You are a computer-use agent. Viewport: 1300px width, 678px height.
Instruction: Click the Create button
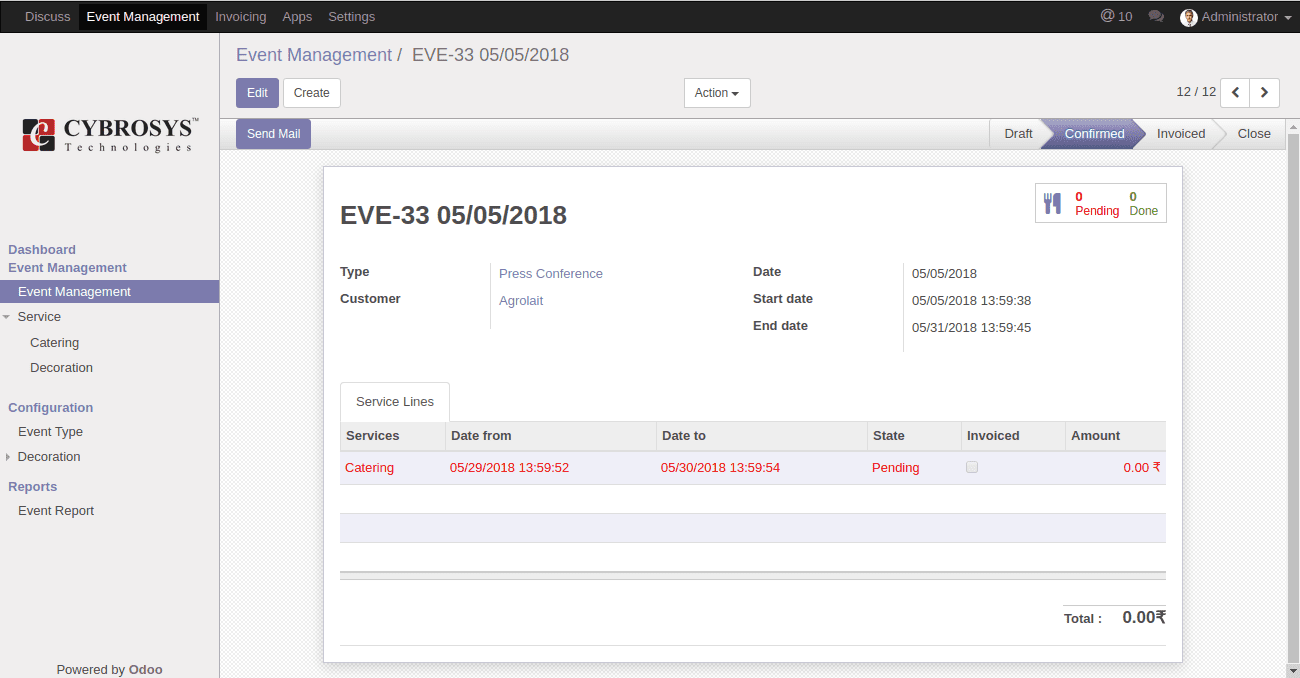312,93
